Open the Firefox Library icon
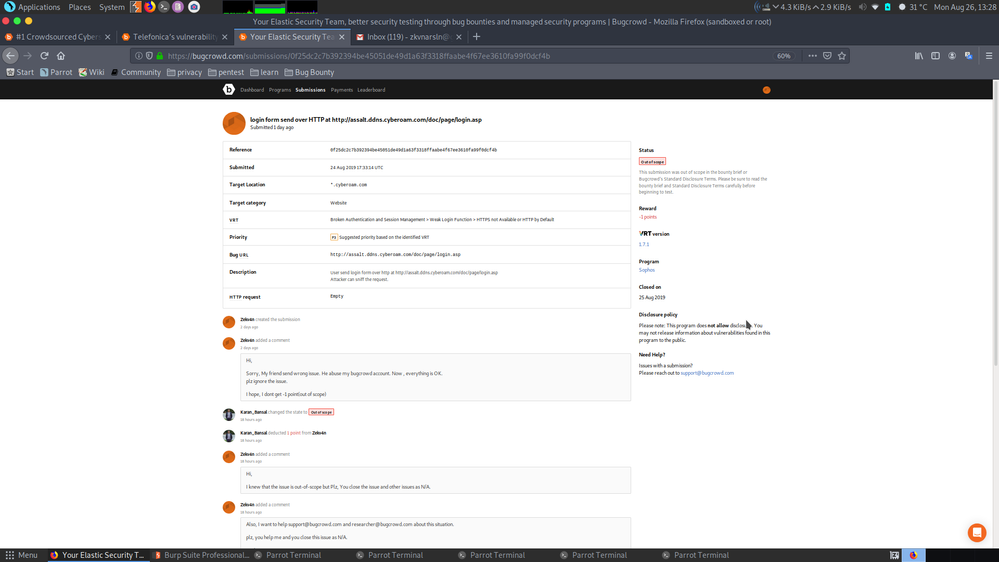The width and height of the screenshot is (999, 562). coord(919,56)
